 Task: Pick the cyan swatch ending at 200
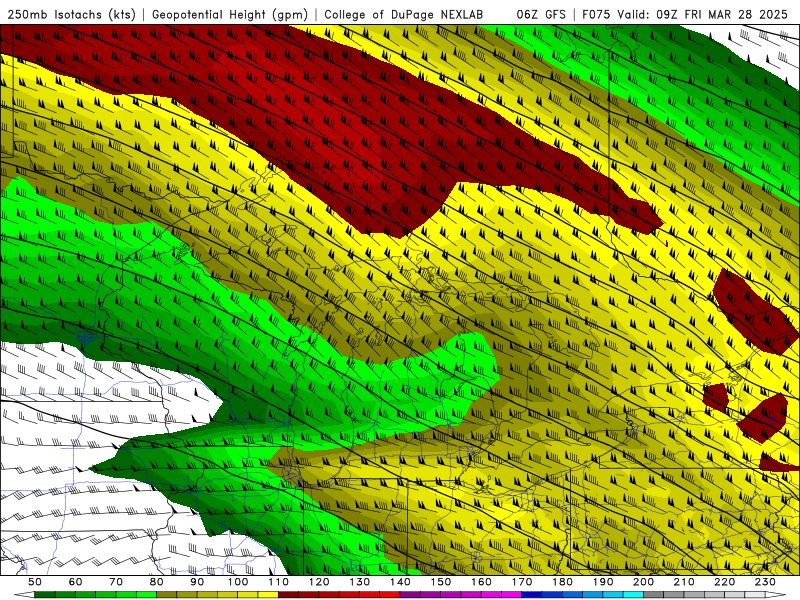pyautogui.click(x=633, y=594)
